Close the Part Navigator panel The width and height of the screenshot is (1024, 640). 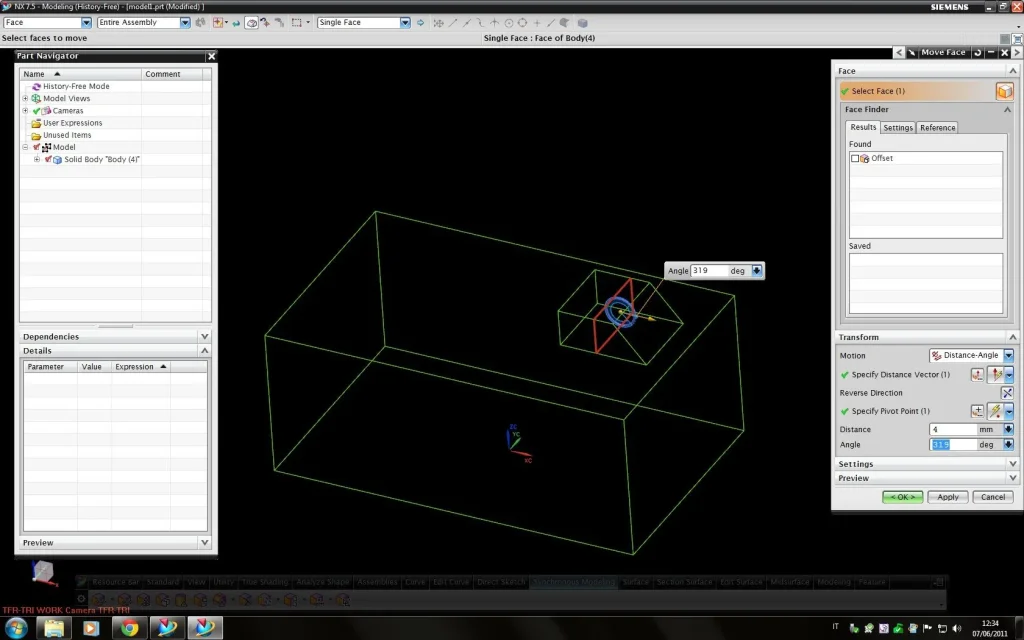click(211, 56)
